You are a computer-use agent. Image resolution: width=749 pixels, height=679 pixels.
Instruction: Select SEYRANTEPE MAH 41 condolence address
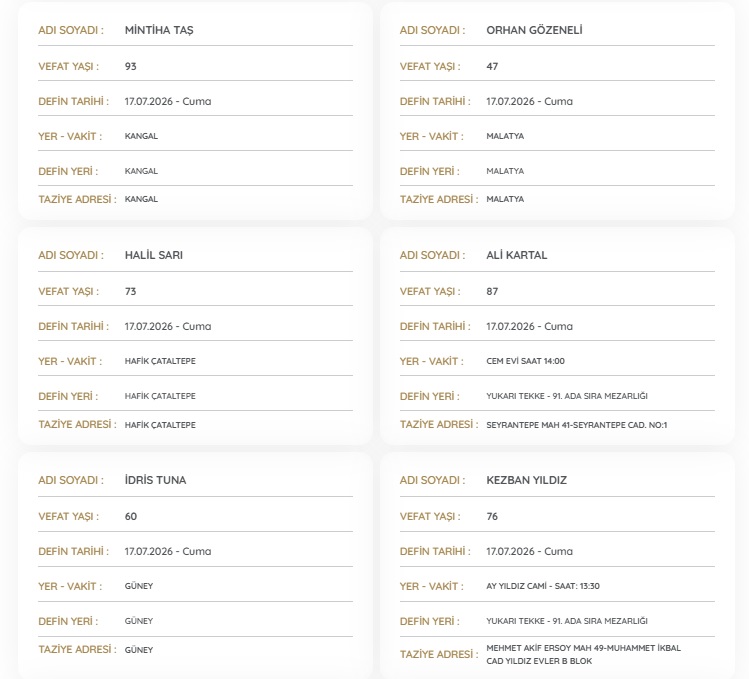577,425
